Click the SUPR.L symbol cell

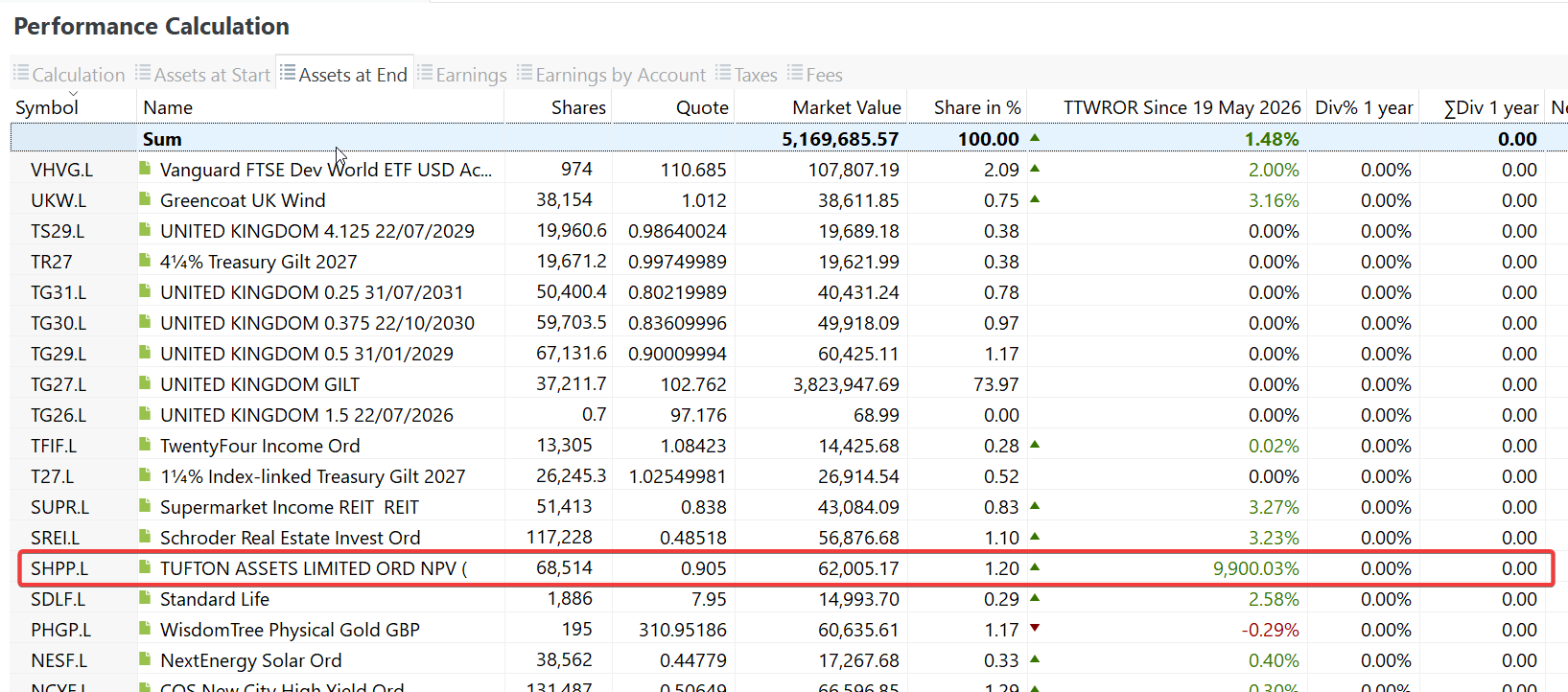(x=59, y=507)
